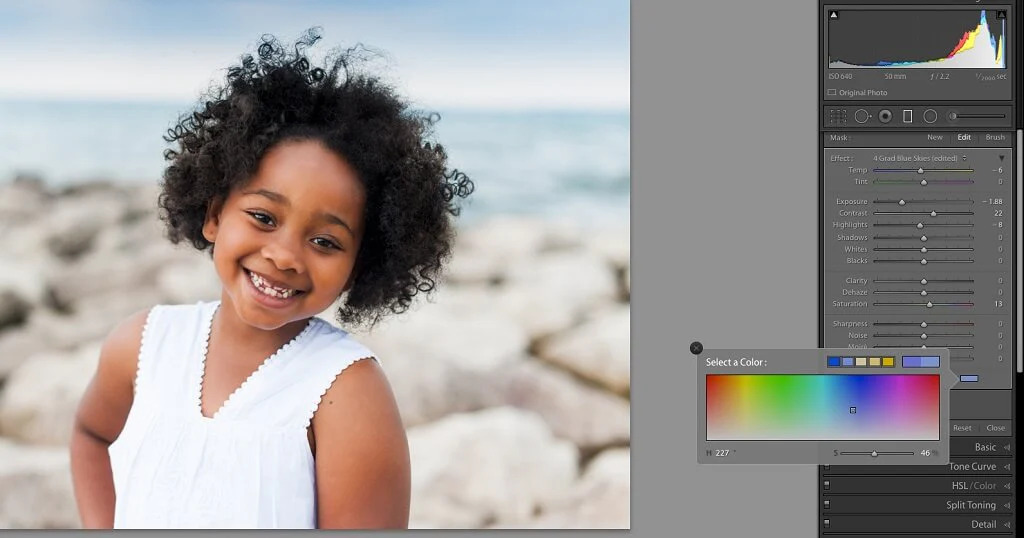This screenshot has height=538, width=1024.
Task: Pick the golden yellow preset color swatch
Action: tap(888, 362)
